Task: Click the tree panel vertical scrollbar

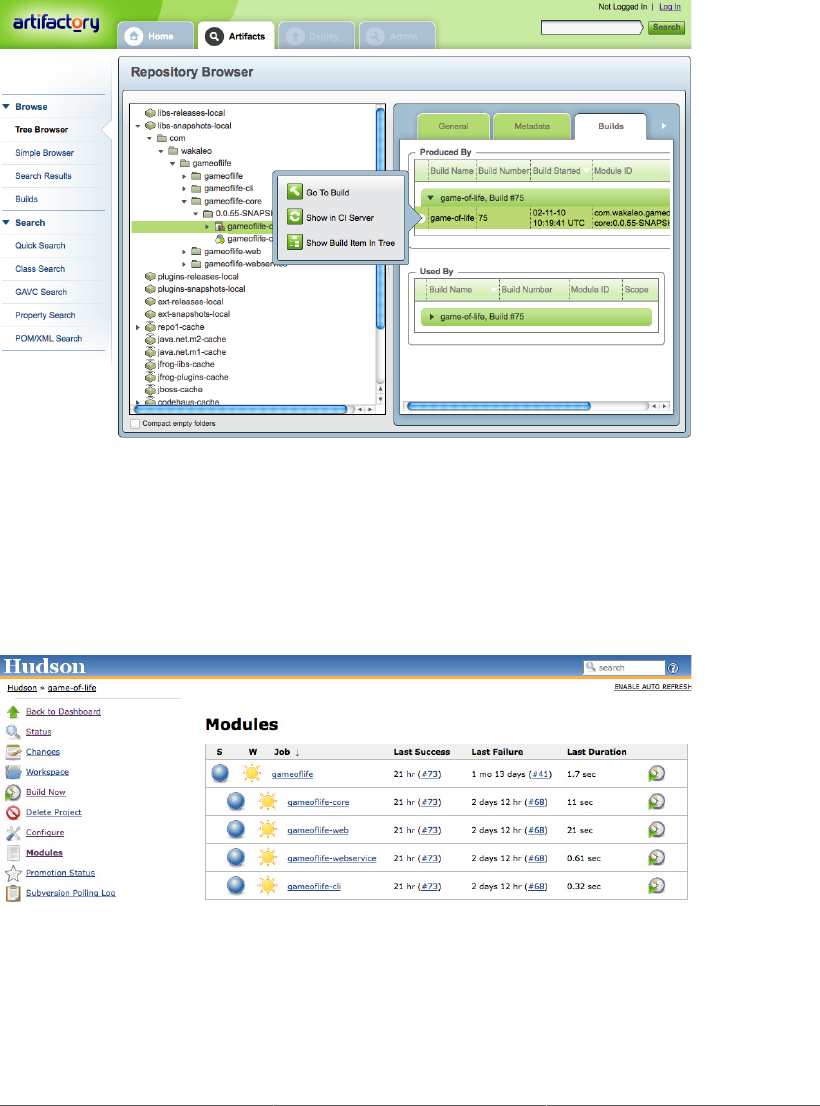Action: coord(381,219)
